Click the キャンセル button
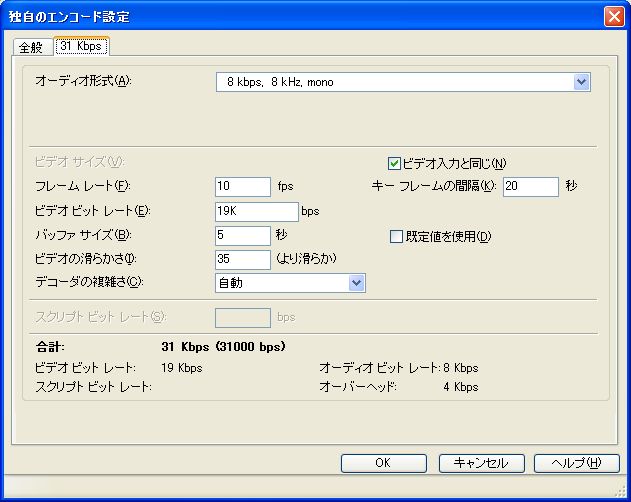631x502 pixels. (481, 463)
